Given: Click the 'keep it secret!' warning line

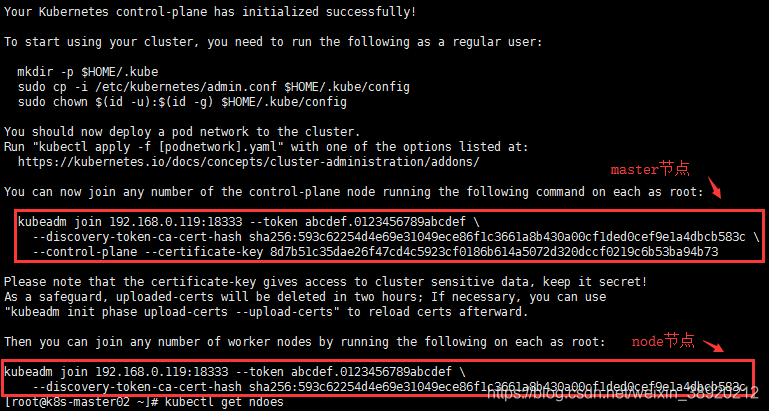Looking at the screenshot, I should pos(326,282).
